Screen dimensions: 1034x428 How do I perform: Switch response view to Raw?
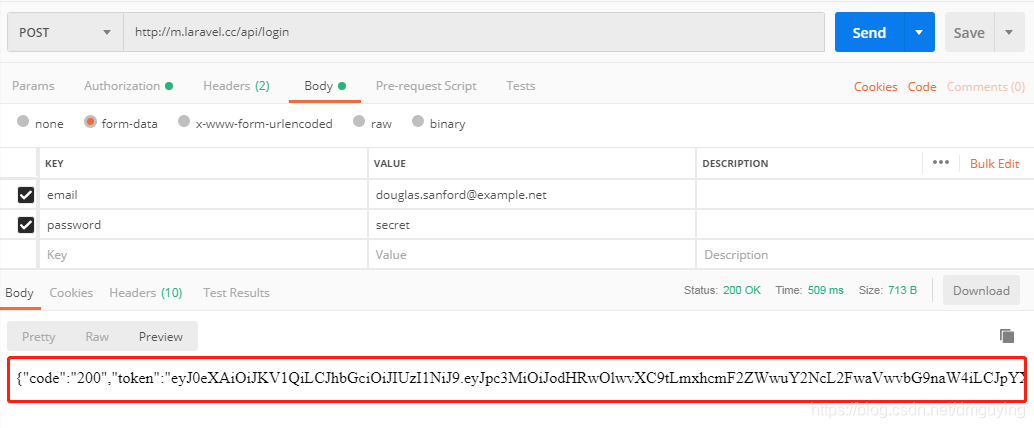pos(97,336)
